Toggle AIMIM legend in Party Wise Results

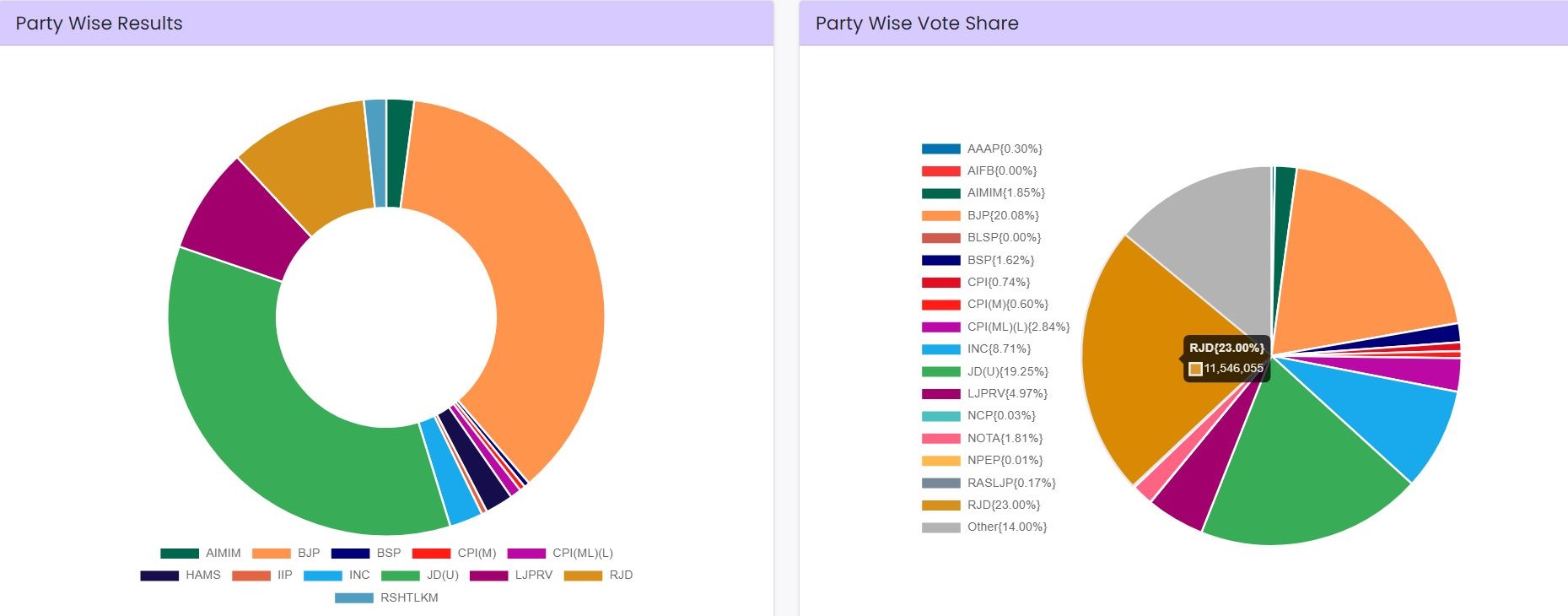coord(201,554)
